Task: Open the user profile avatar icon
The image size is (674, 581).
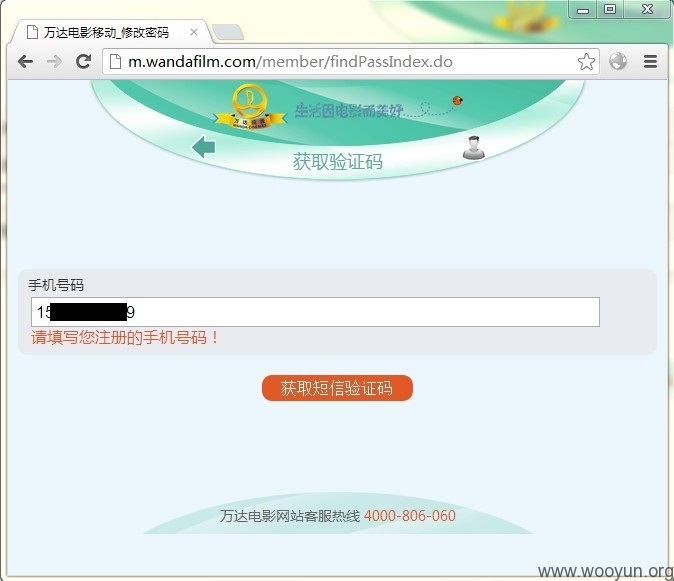Action: (473, 147)
